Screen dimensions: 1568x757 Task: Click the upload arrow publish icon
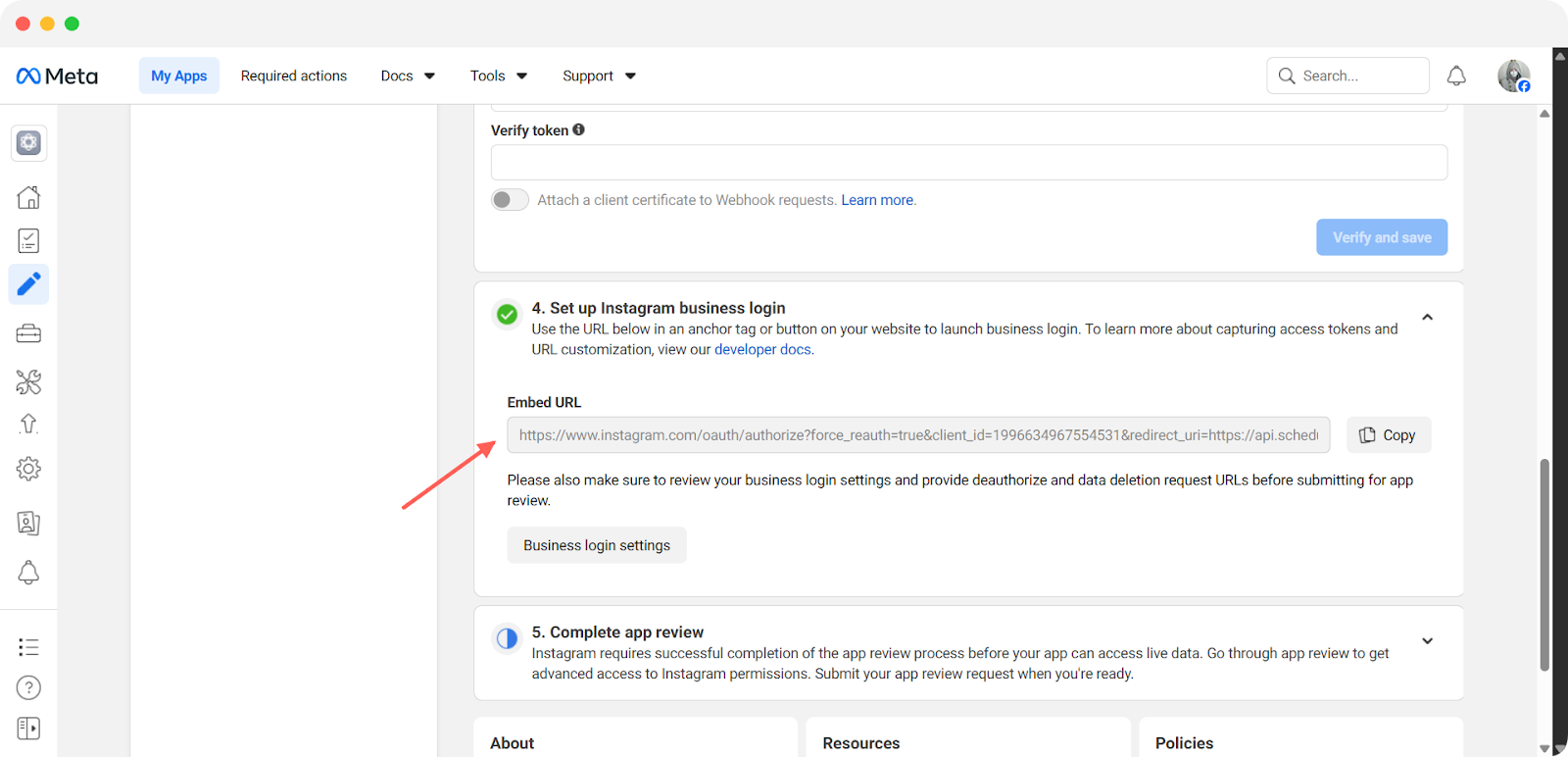pos(28,424)
